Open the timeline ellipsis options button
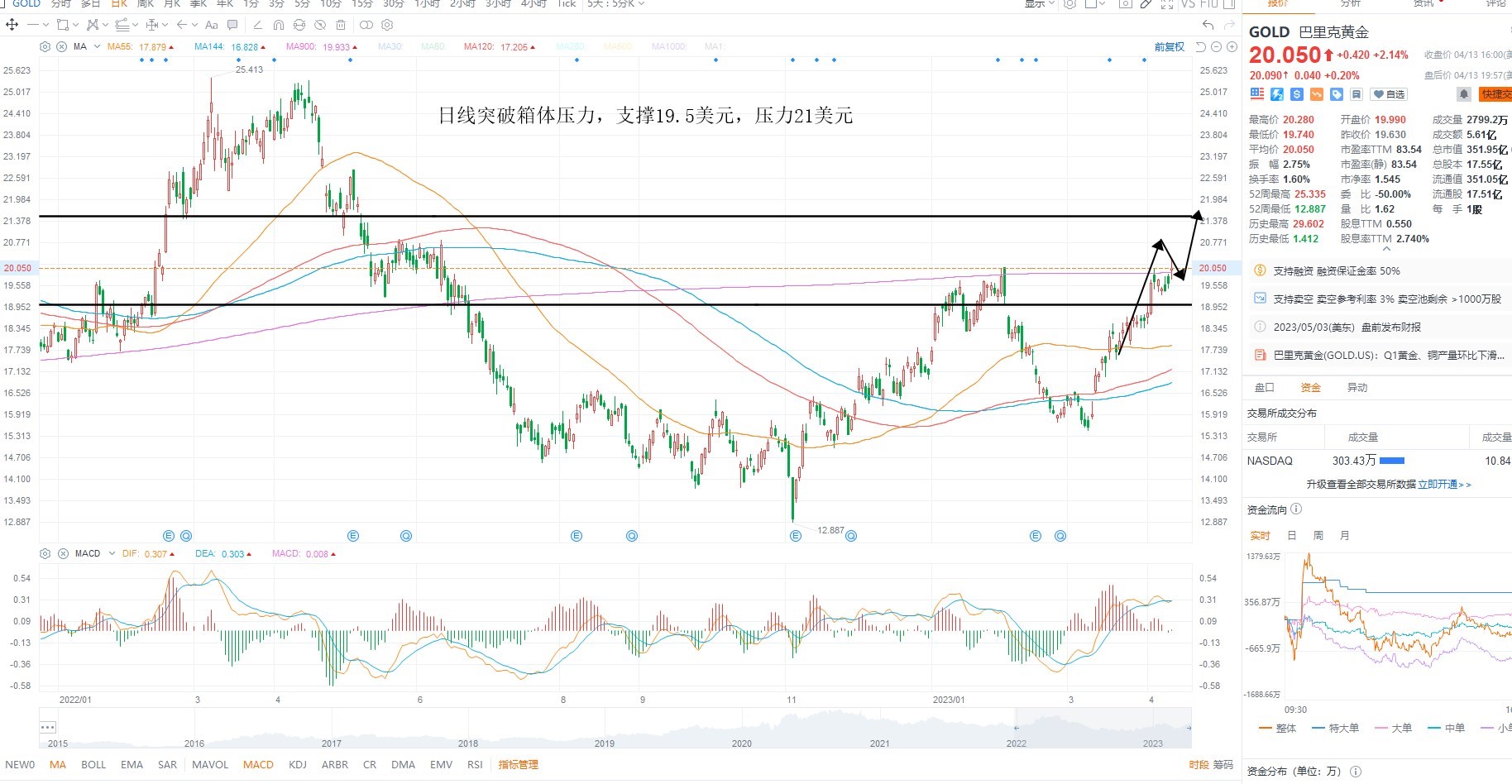 pyautogui.click(x=47, y=727)
